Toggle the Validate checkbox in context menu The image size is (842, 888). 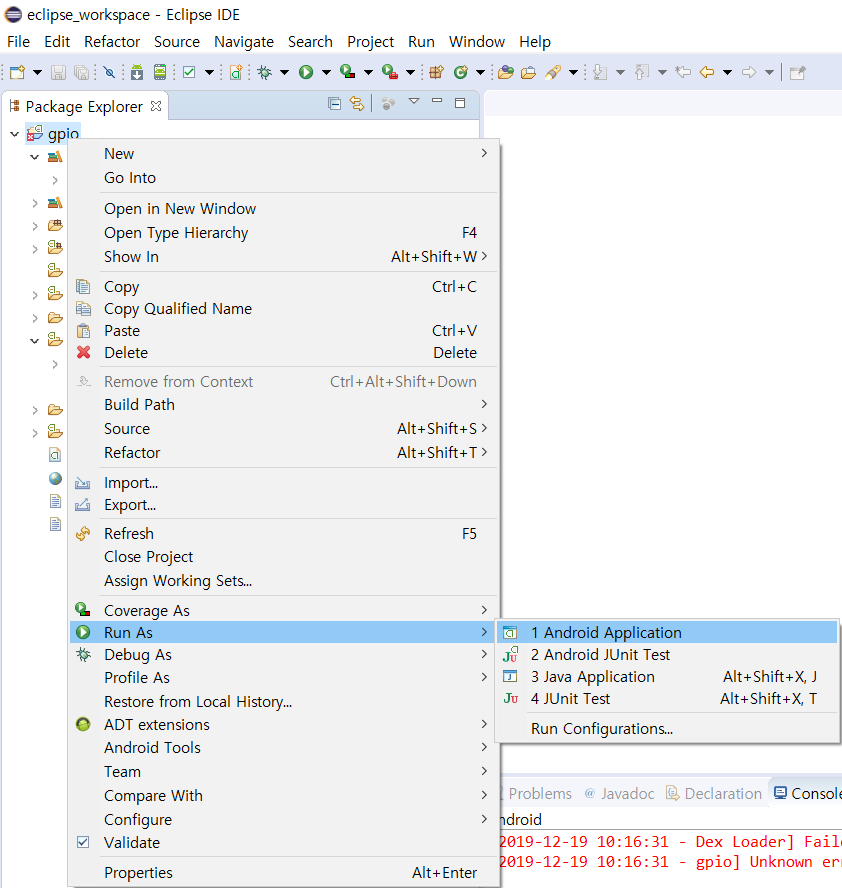(83, 842)
